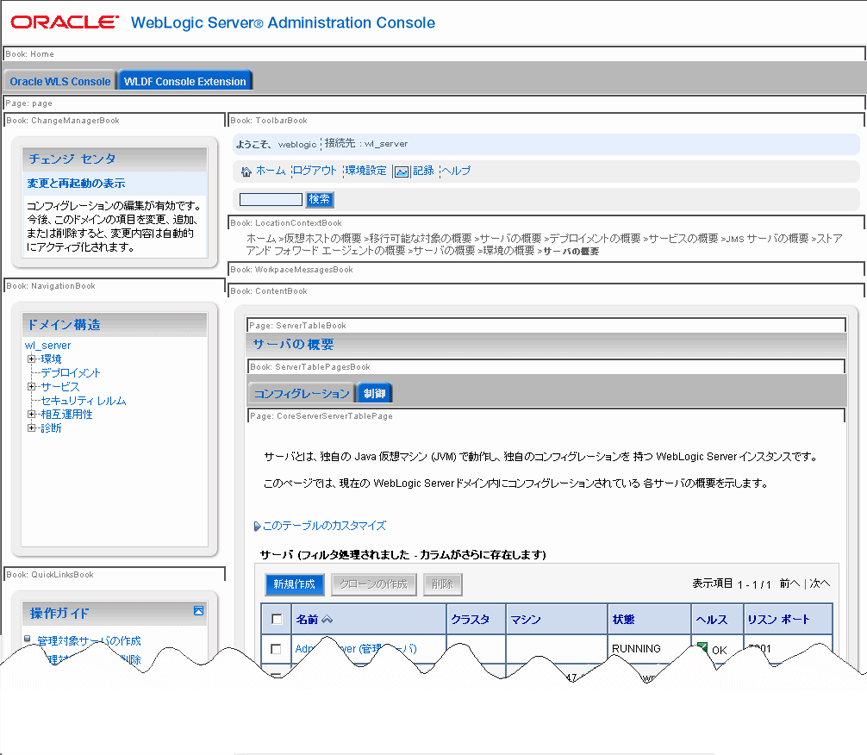Select wl_server domain root node
The width and height of the screenshot is (867, 755).
click(x=48, y=345)
